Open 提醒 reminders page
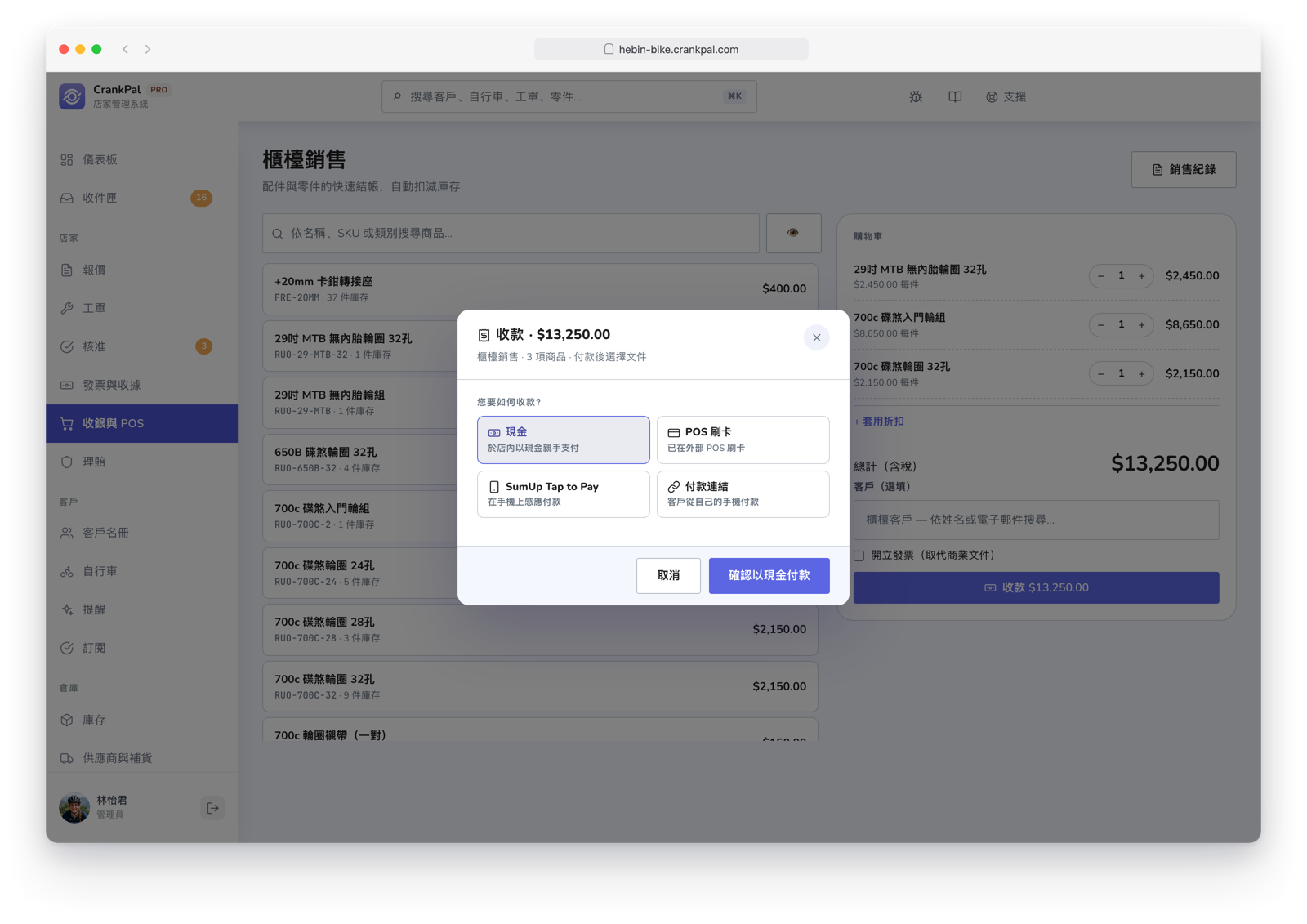The image size is (1307, 924). coord(141,609)
